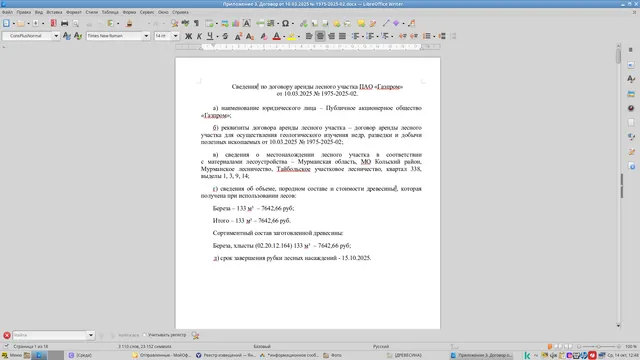Open Times New Roman font dropdown
Image resolution: width=640 pixels, height=360 pixels.
[146, 36]
